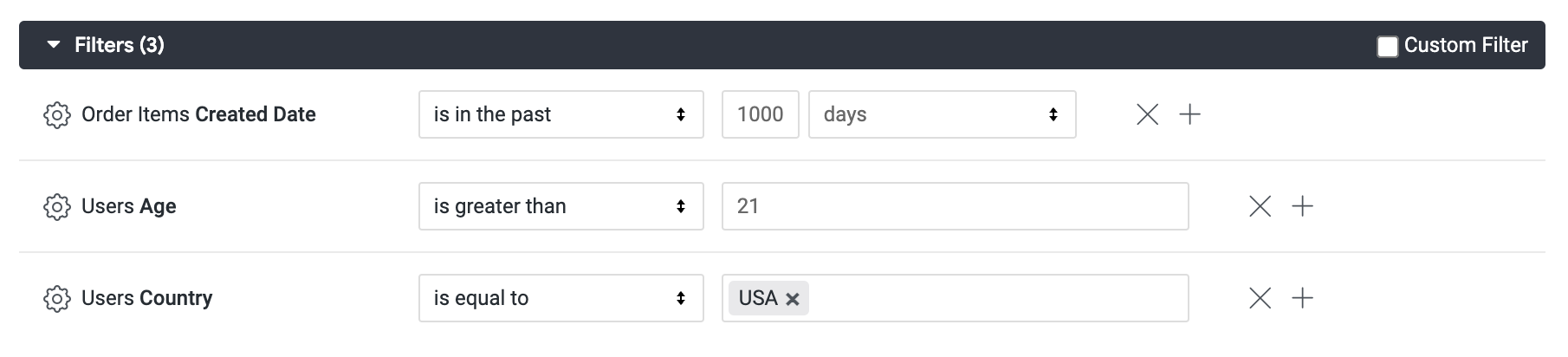Add condition after Users Age filter
1568x357 pixels.
coord(1303,206)
